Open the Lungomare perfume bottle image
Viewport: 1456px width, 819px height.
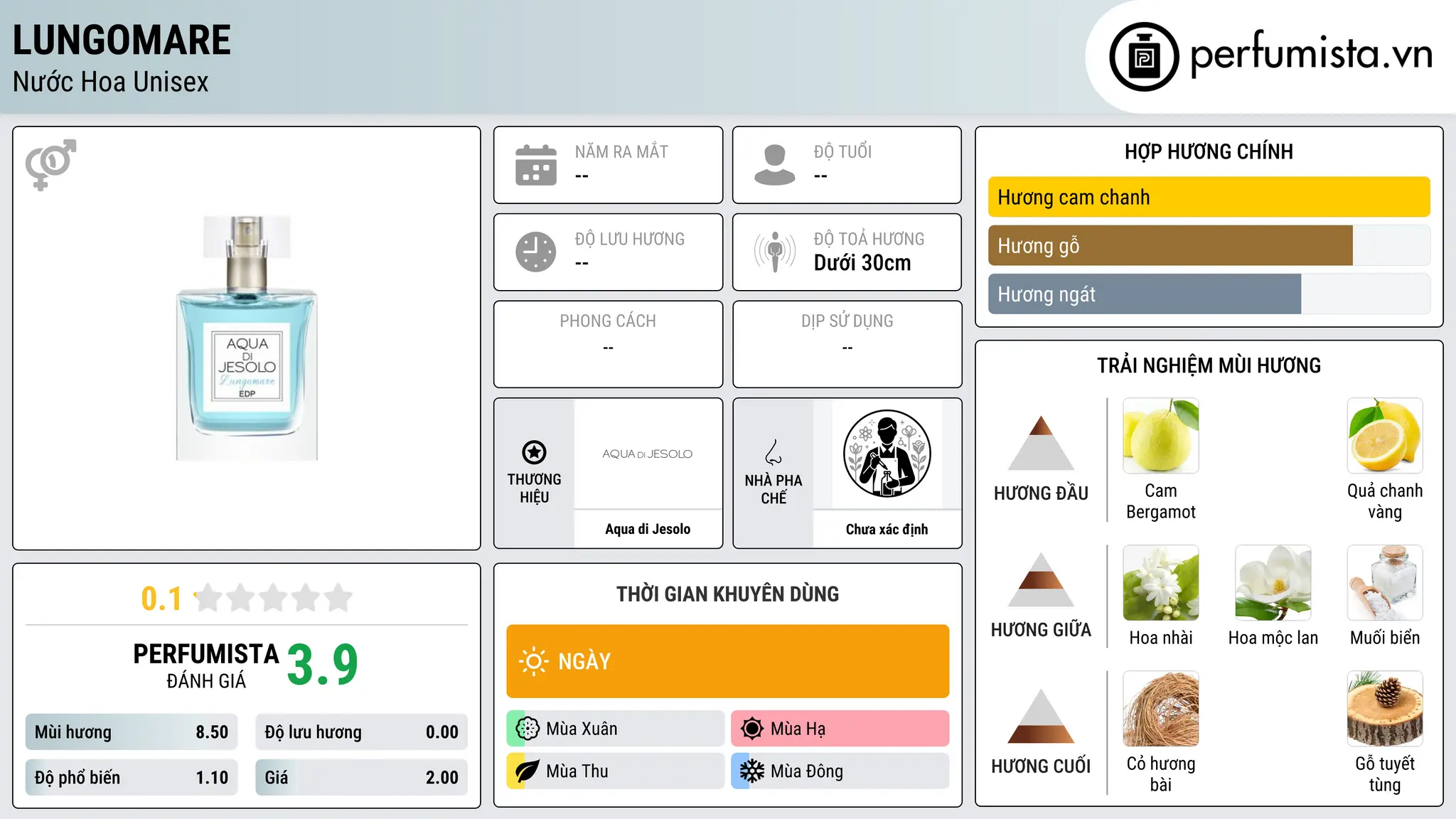point(247,338)
